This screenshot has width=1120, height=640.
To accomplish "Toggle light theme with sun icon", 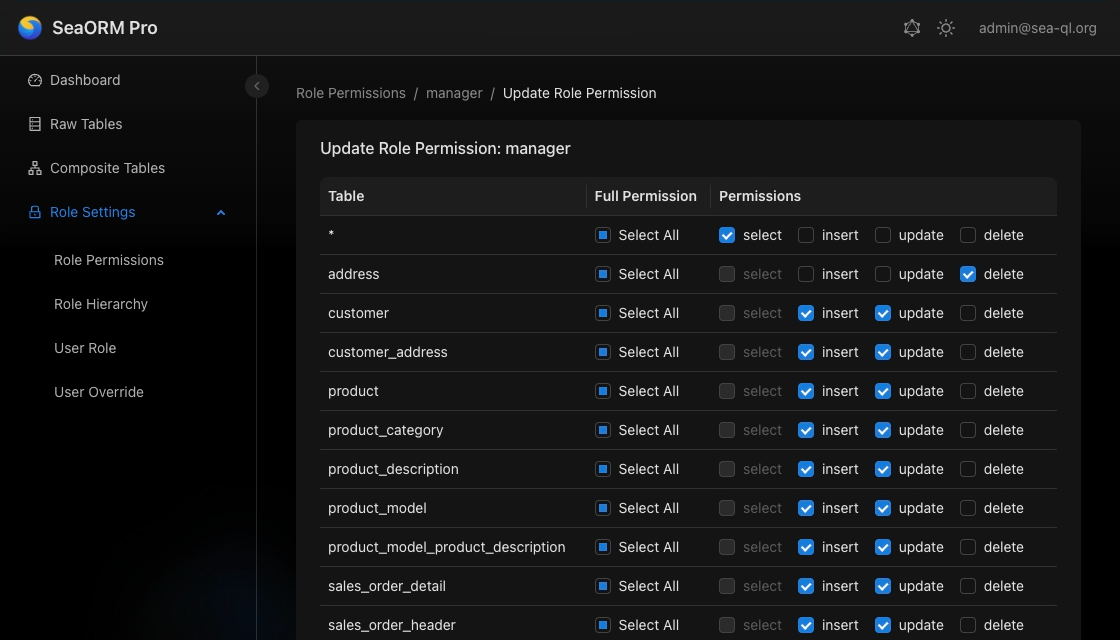I will point(946,28).
